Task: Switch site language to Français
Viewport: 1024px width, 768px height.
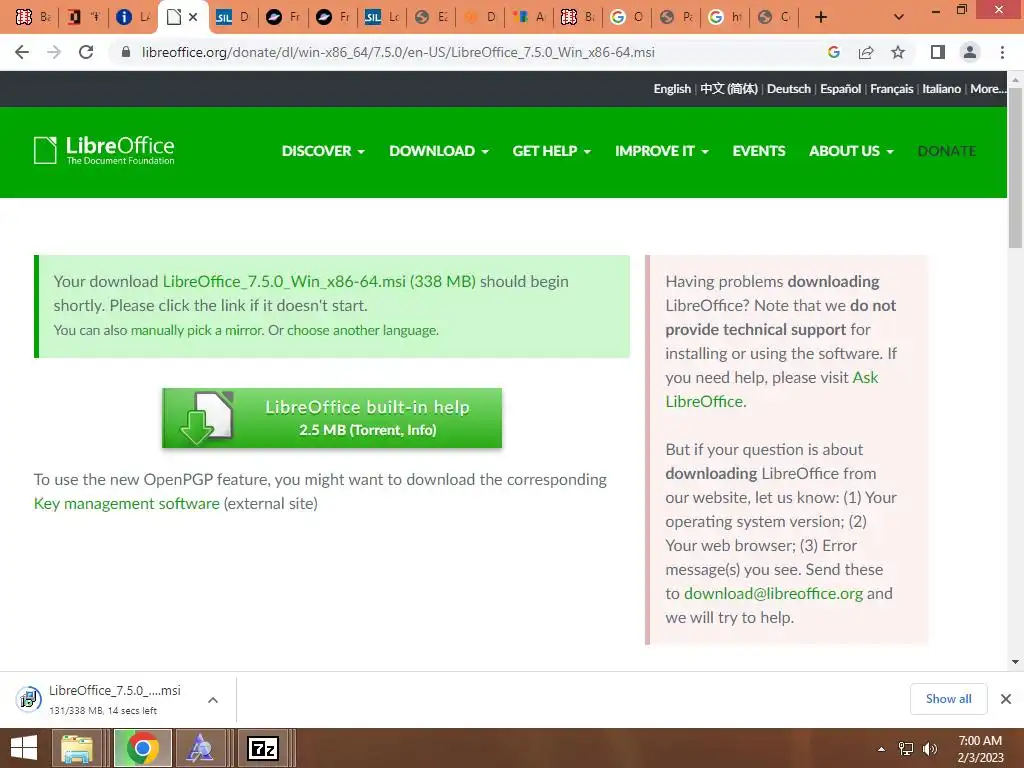Action: [x=891, y=89]
